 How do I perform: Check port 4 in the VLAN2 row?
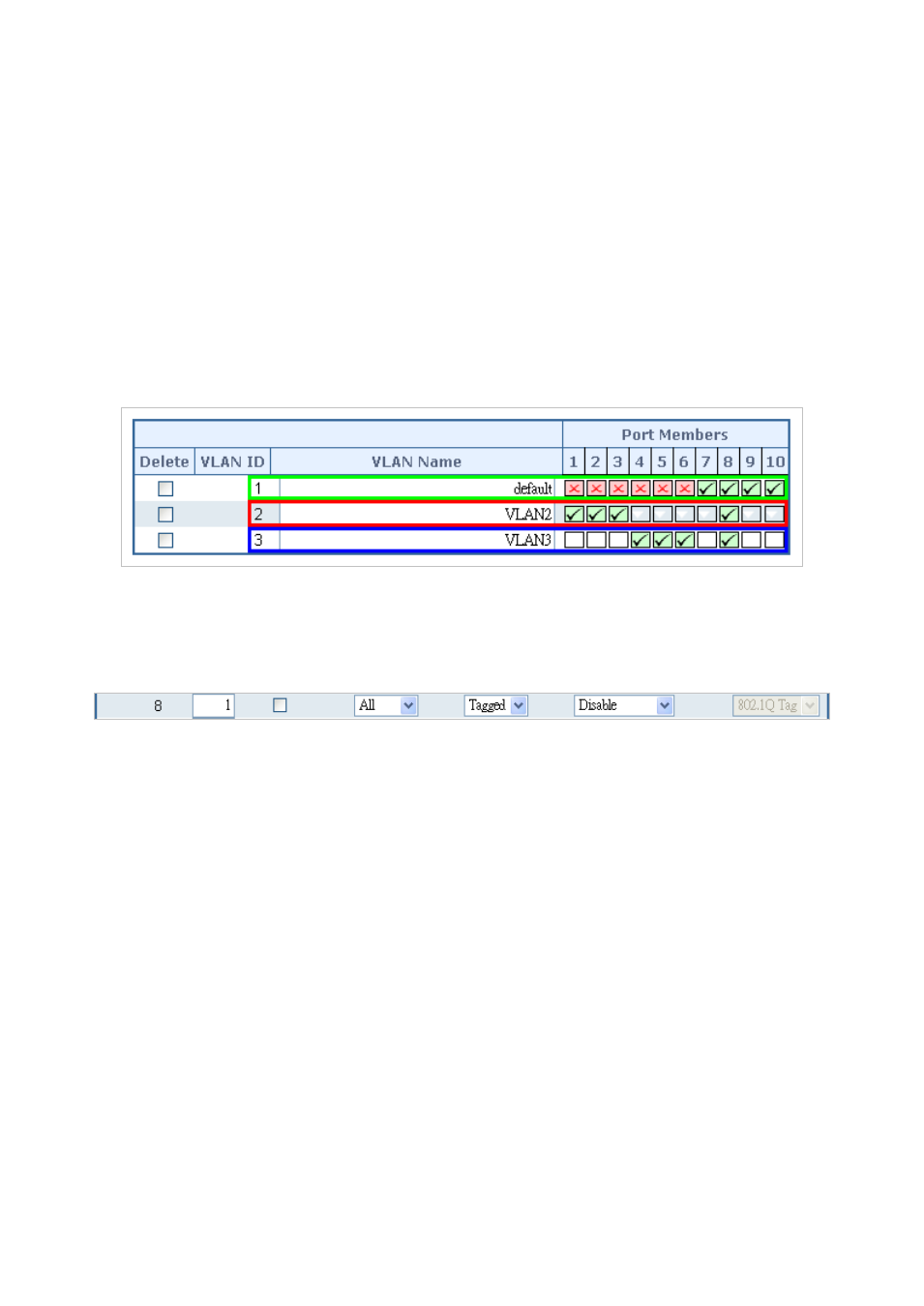[641, 515]
